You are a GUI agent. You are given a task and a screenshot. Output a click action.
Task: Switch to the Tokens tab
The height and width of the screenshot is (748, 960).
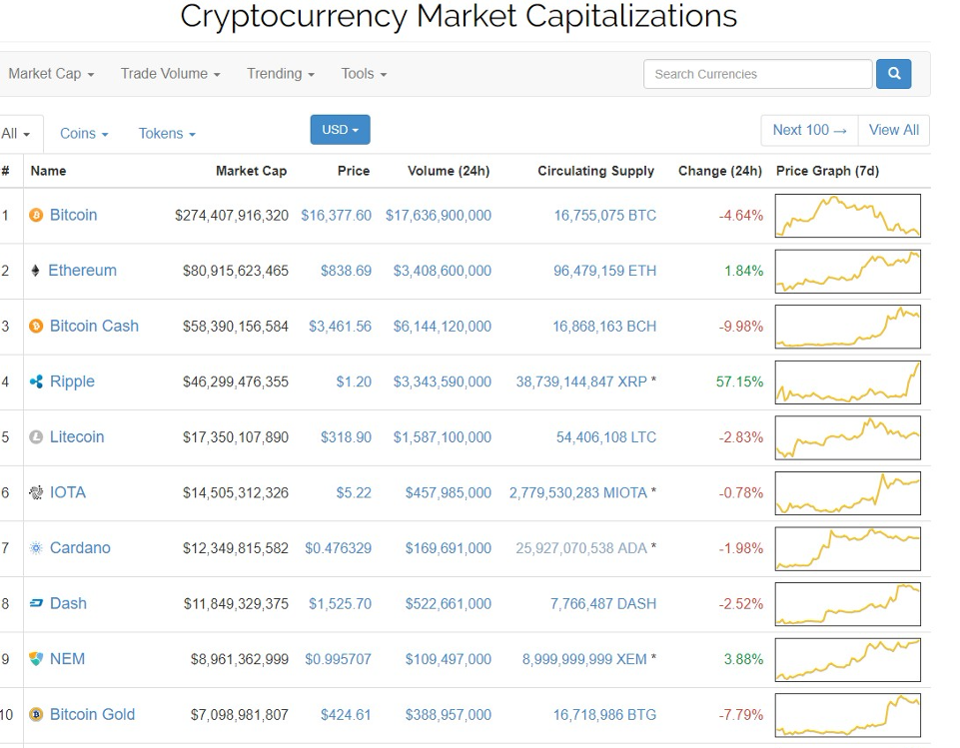pyautogui.click(x=167, y=133)
